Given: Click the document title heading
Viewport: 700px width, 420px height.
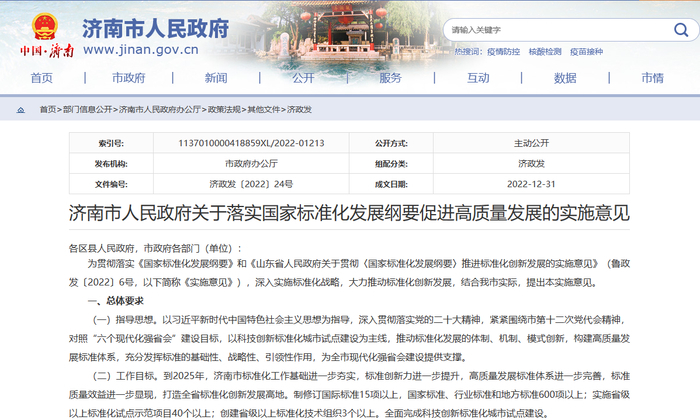Looking at the screenshot, I should click(349, 213).
